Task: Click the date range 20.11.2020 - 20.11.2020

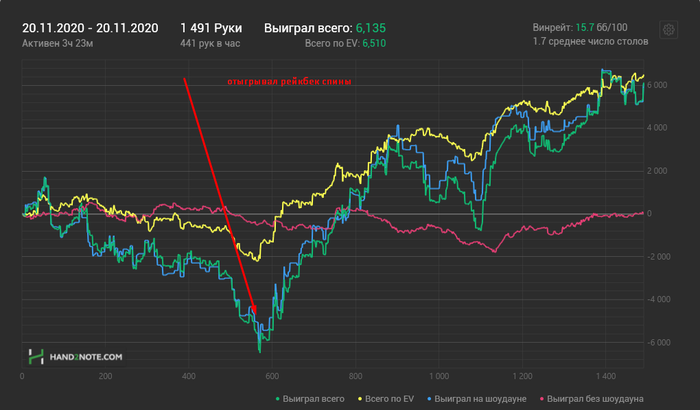Action: click(90, 28)
